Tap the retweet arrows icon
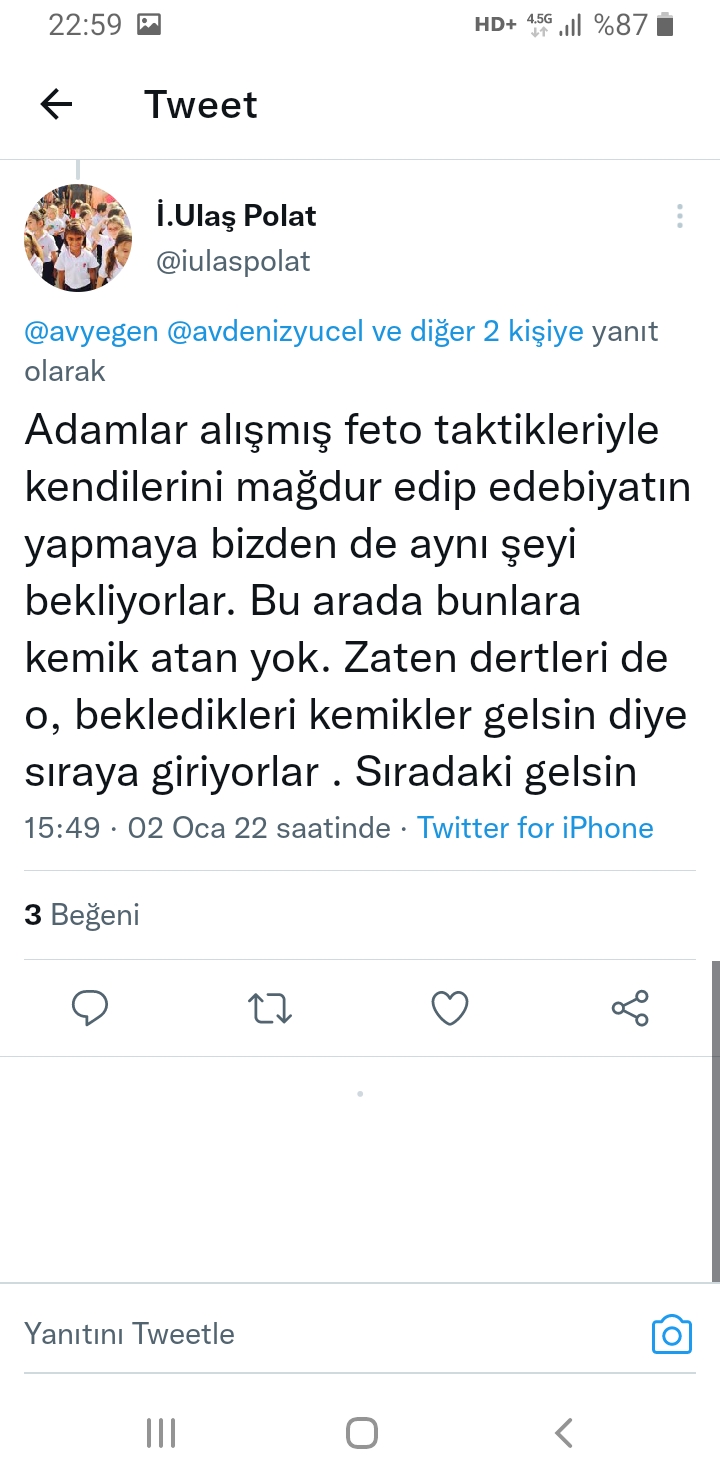 pos(269,1008)
